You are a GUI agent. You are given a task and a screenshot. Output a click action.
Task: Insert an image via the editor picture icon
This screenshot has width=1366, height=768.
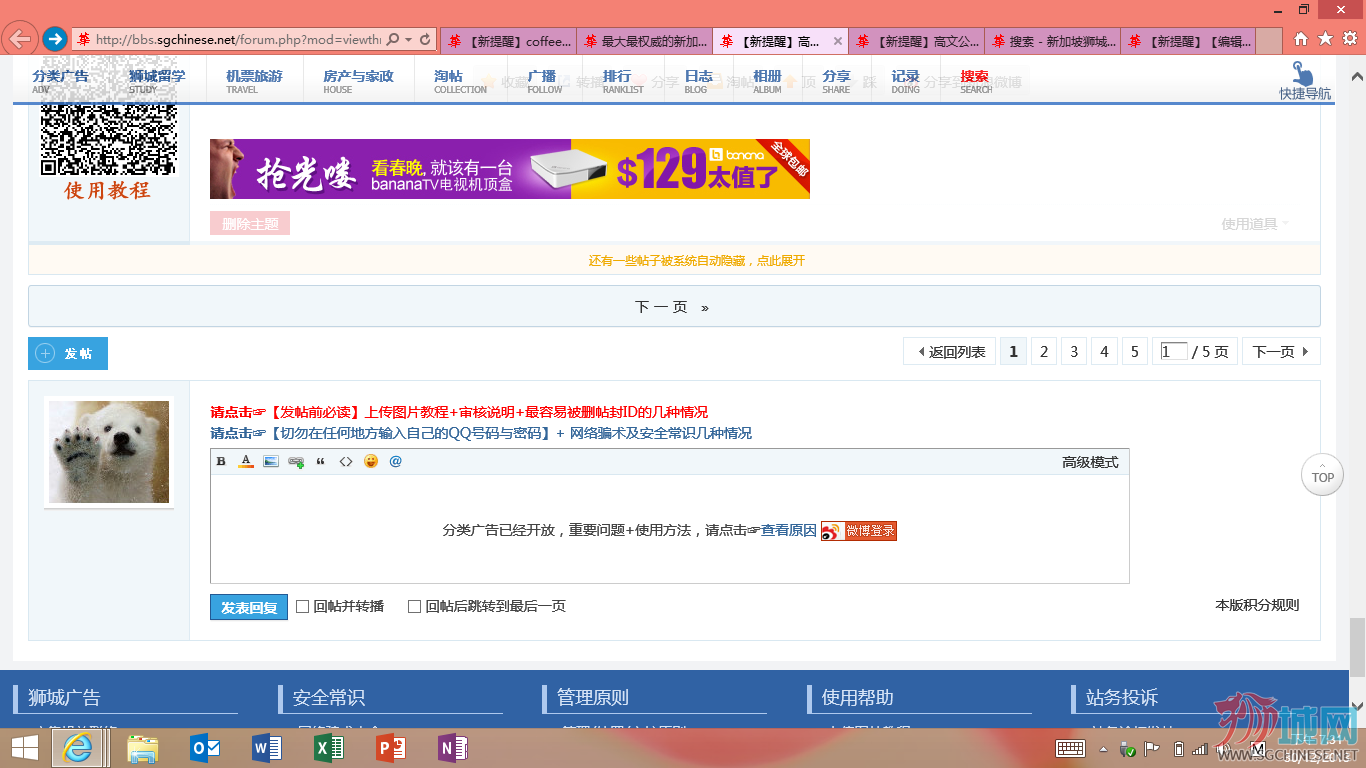click(271, 461)
